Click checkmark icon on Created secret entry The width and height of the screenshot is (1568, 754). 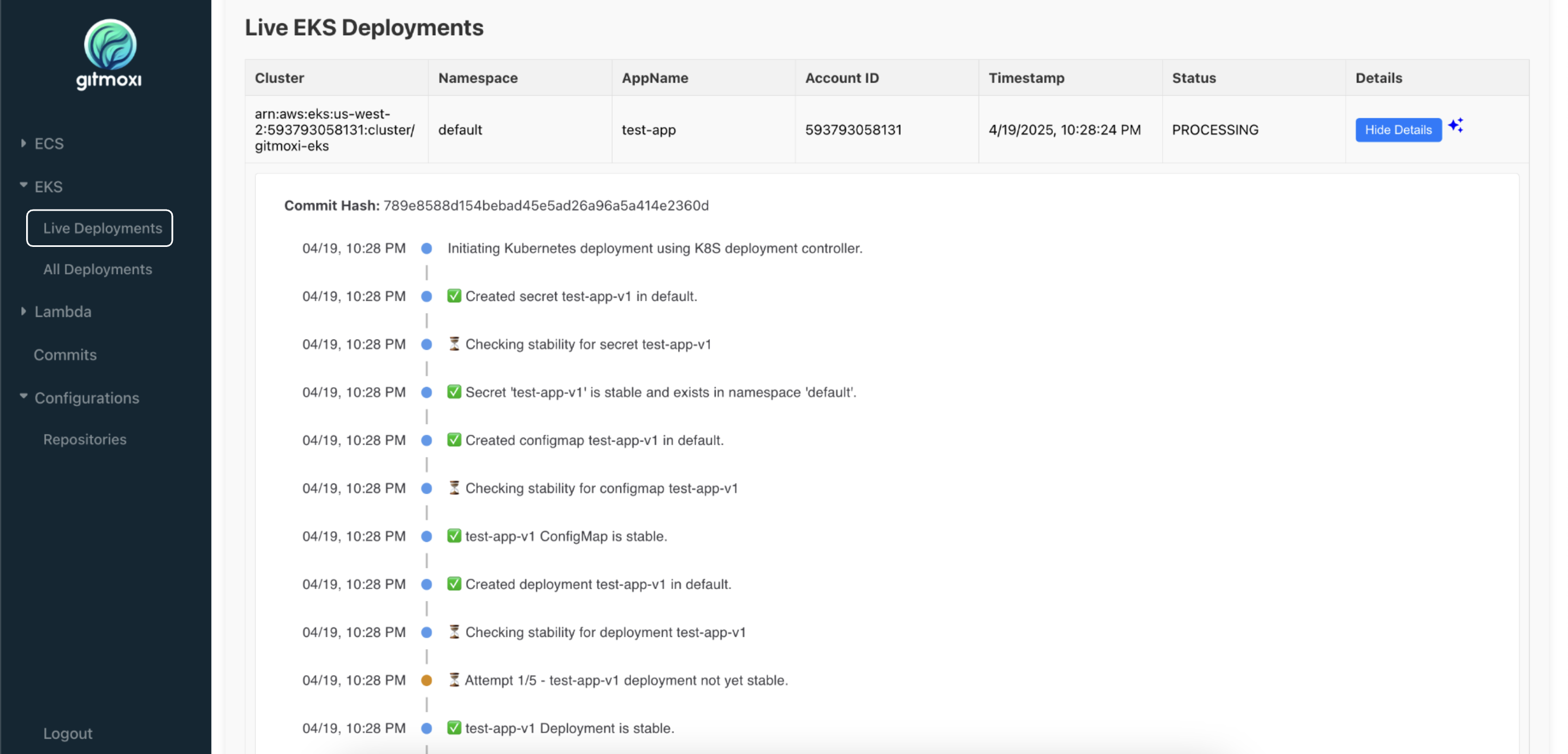[454, 296]
